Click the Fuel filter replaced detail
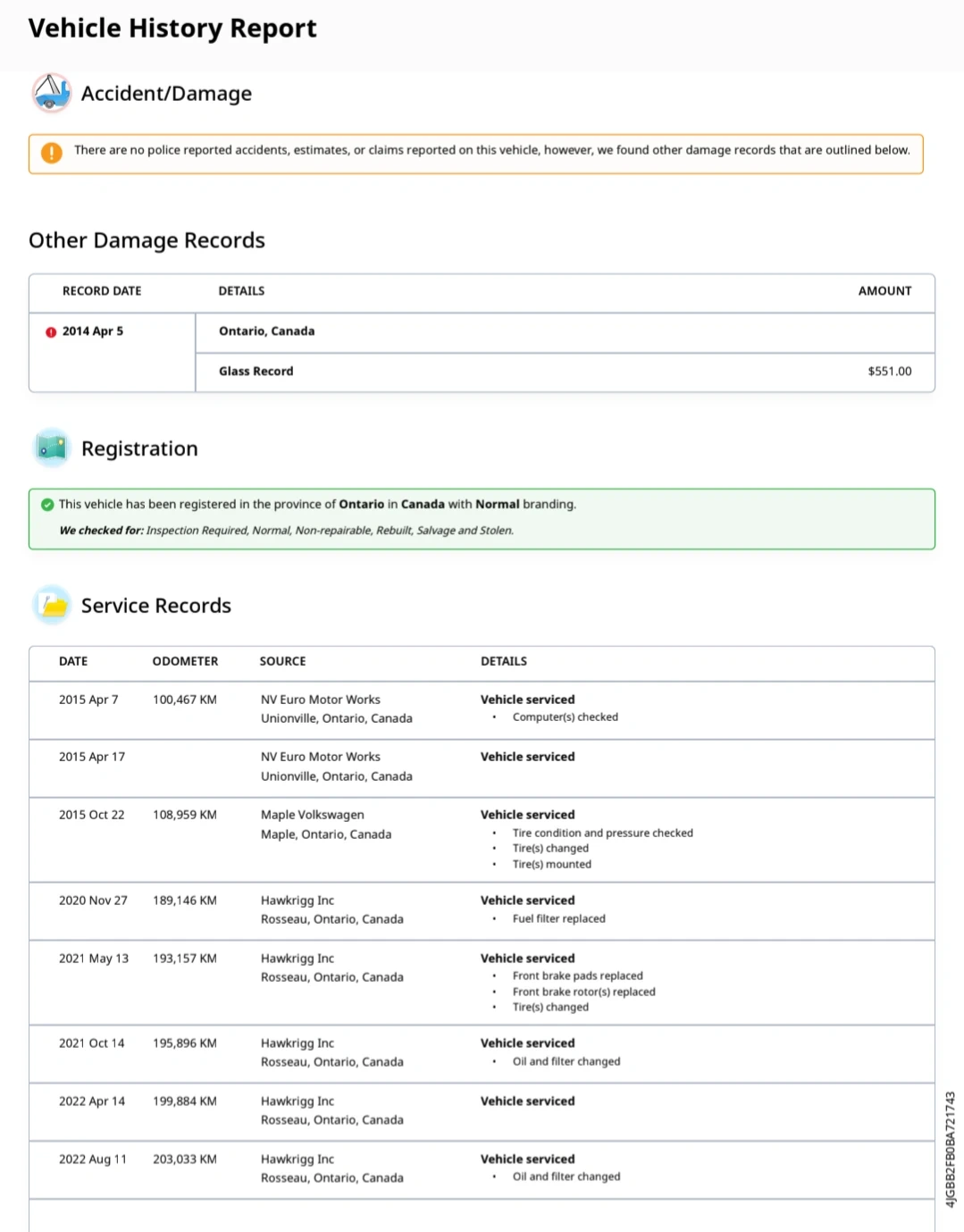 pyautogui.click(x=558, y=919)
